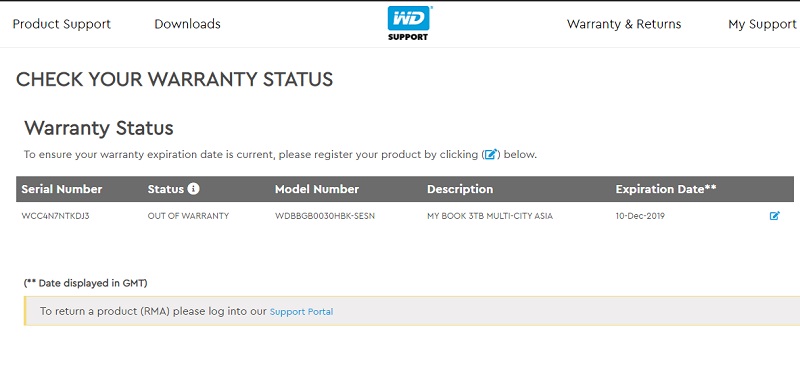This screenshot has height=385, width=800.
Task: Click the 10-Dec-2019 expiration date
Action: pyautogui.click(x=640, y=216)
